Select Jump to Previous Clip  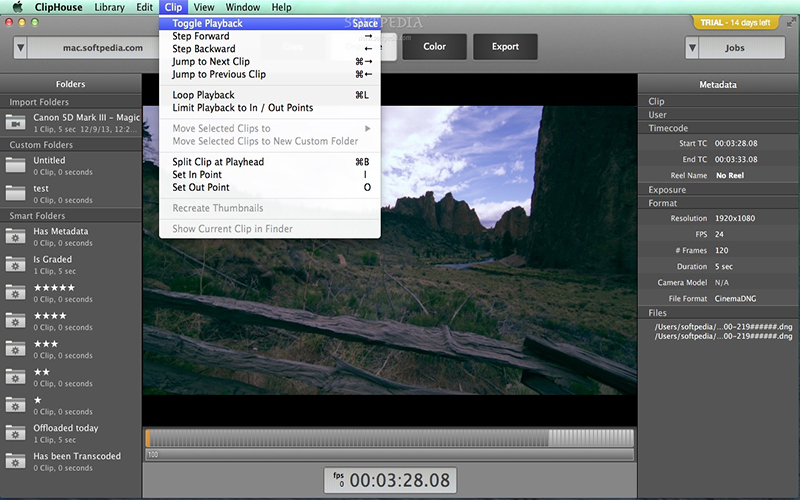[x=270, y=74]
